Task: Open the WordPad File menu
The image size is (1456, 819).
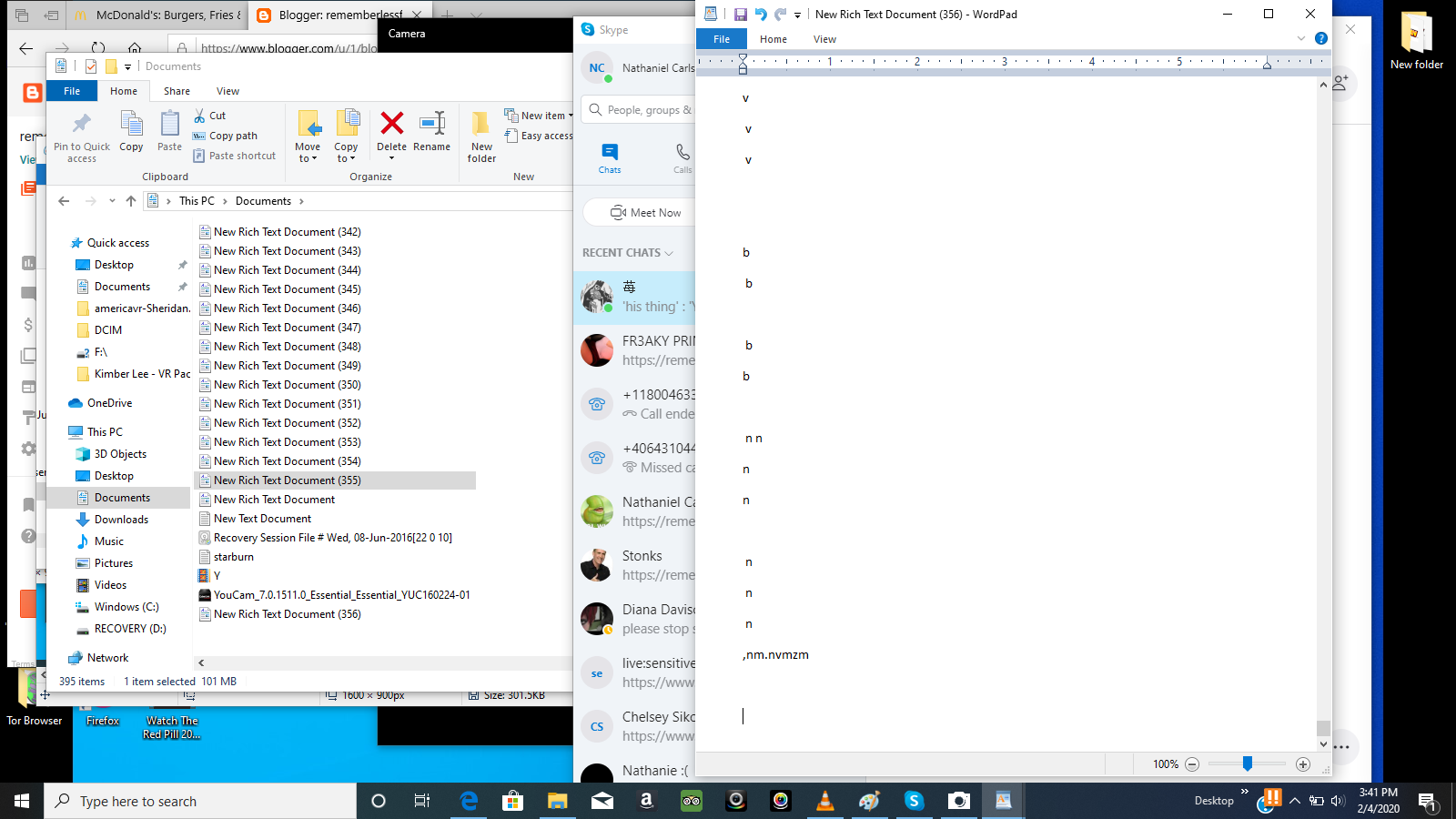Action: coord(722,39)
